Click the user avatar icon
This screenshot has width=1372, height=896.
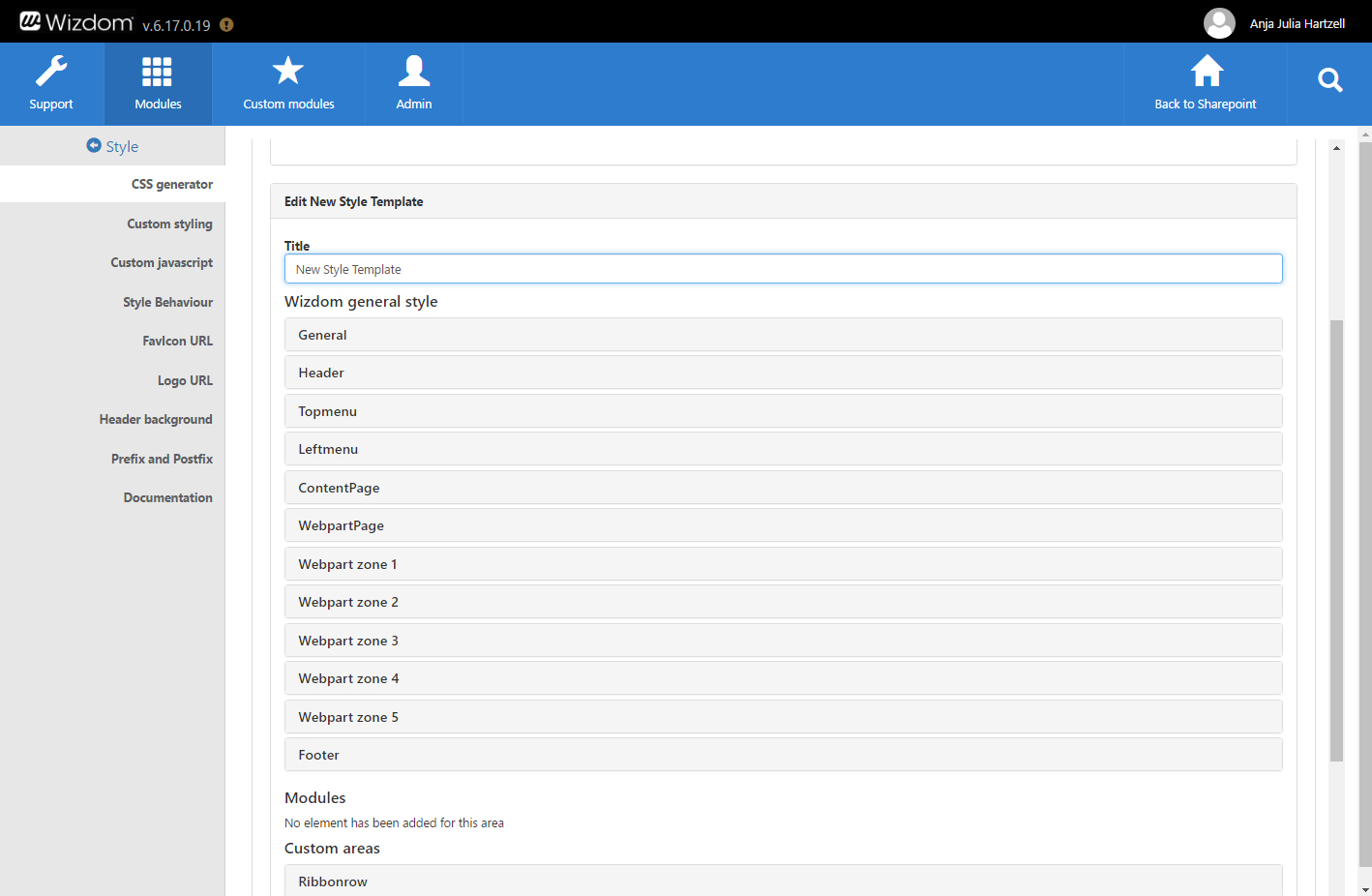click(1219, 23)
